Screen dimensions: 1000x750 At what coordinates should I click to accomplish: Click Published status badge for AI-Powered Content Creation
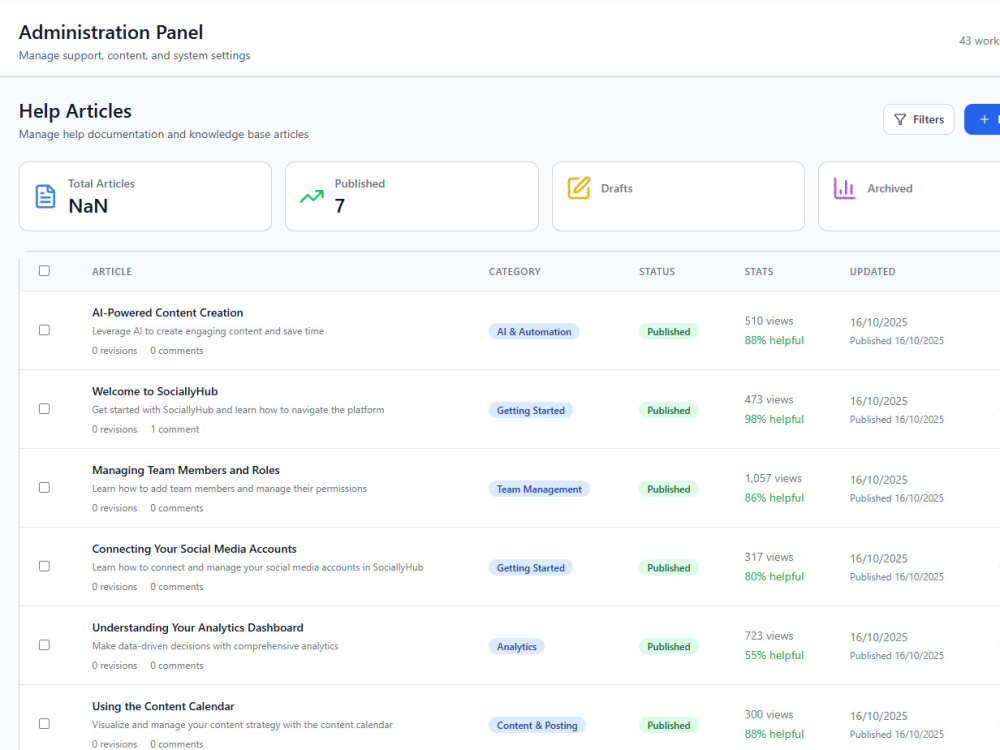[668, 332]
